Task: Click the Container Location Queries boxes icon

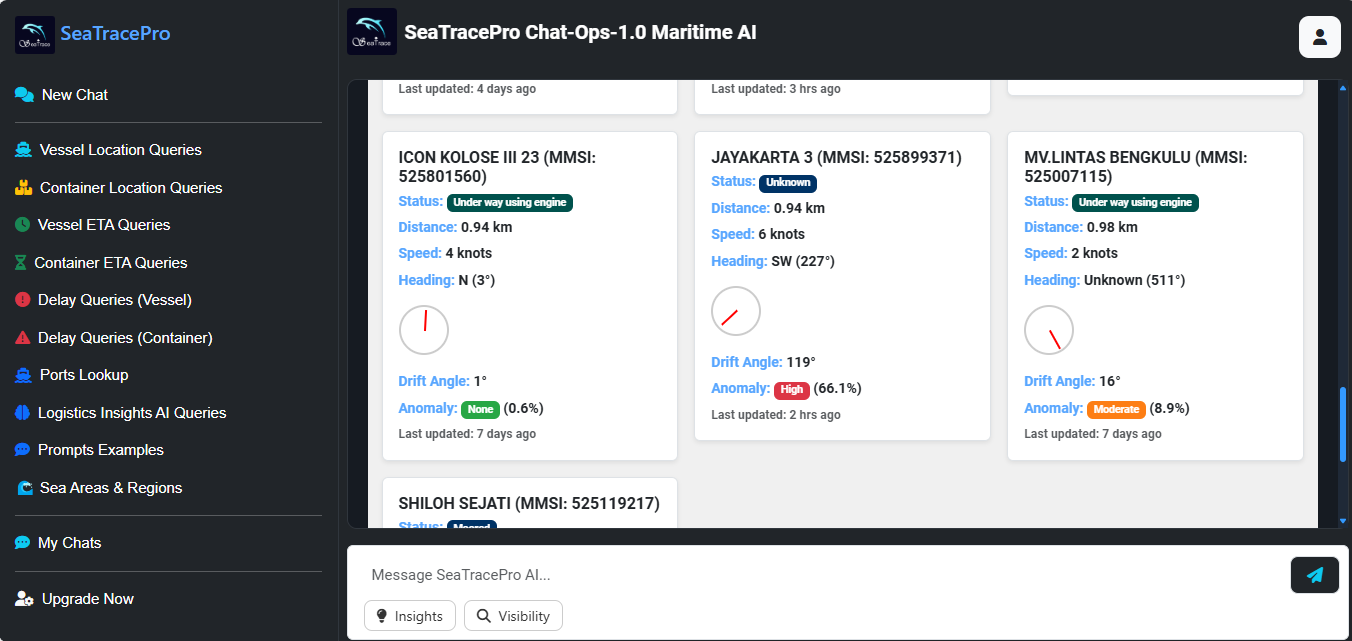Action: (x=23, y=188)
